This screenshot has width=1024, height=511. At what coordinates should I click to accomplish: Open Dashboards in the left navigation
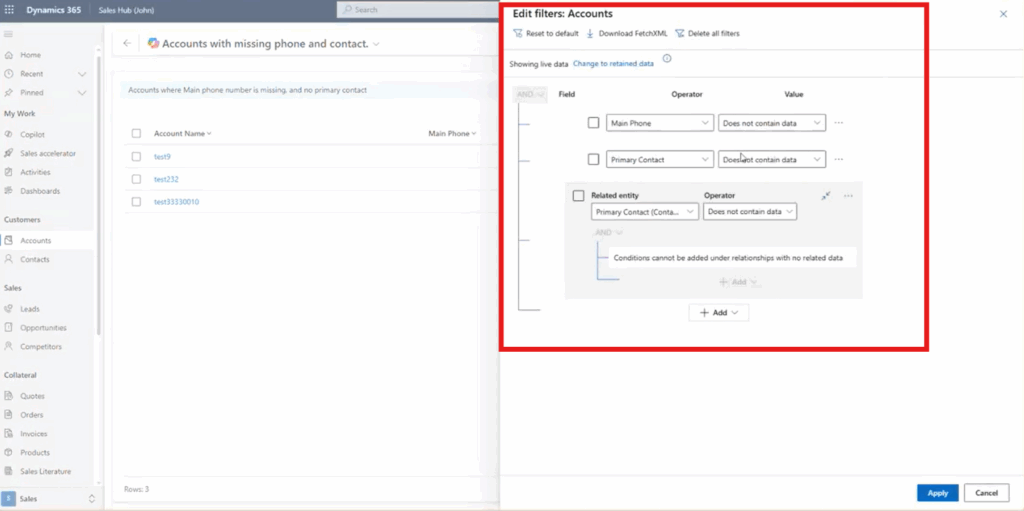pos(40,191)
